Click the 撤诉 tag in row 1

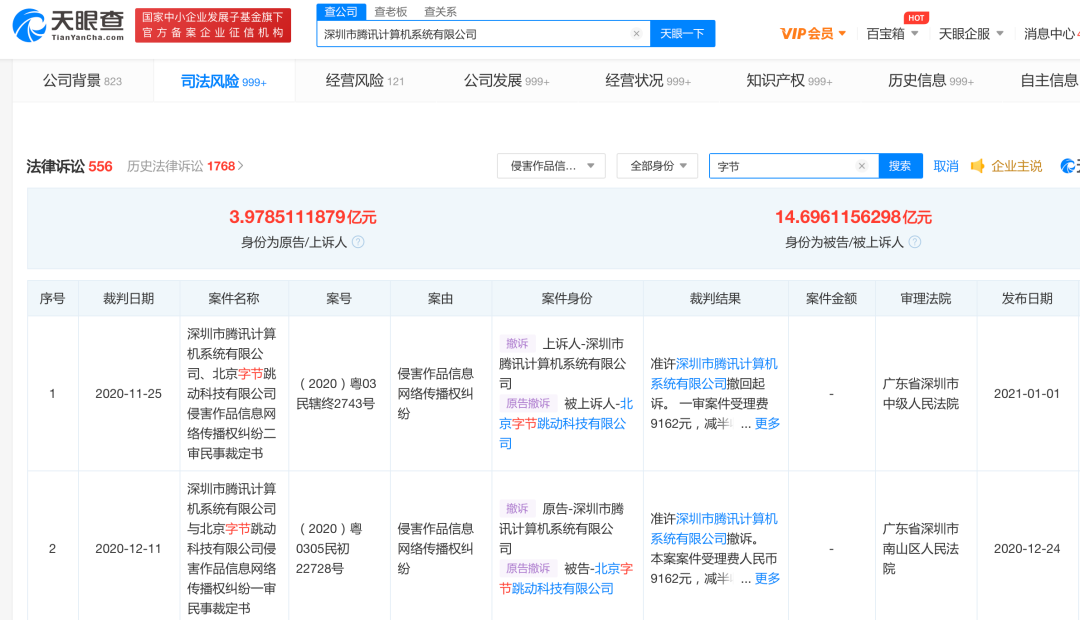click(x=517, y=343)
